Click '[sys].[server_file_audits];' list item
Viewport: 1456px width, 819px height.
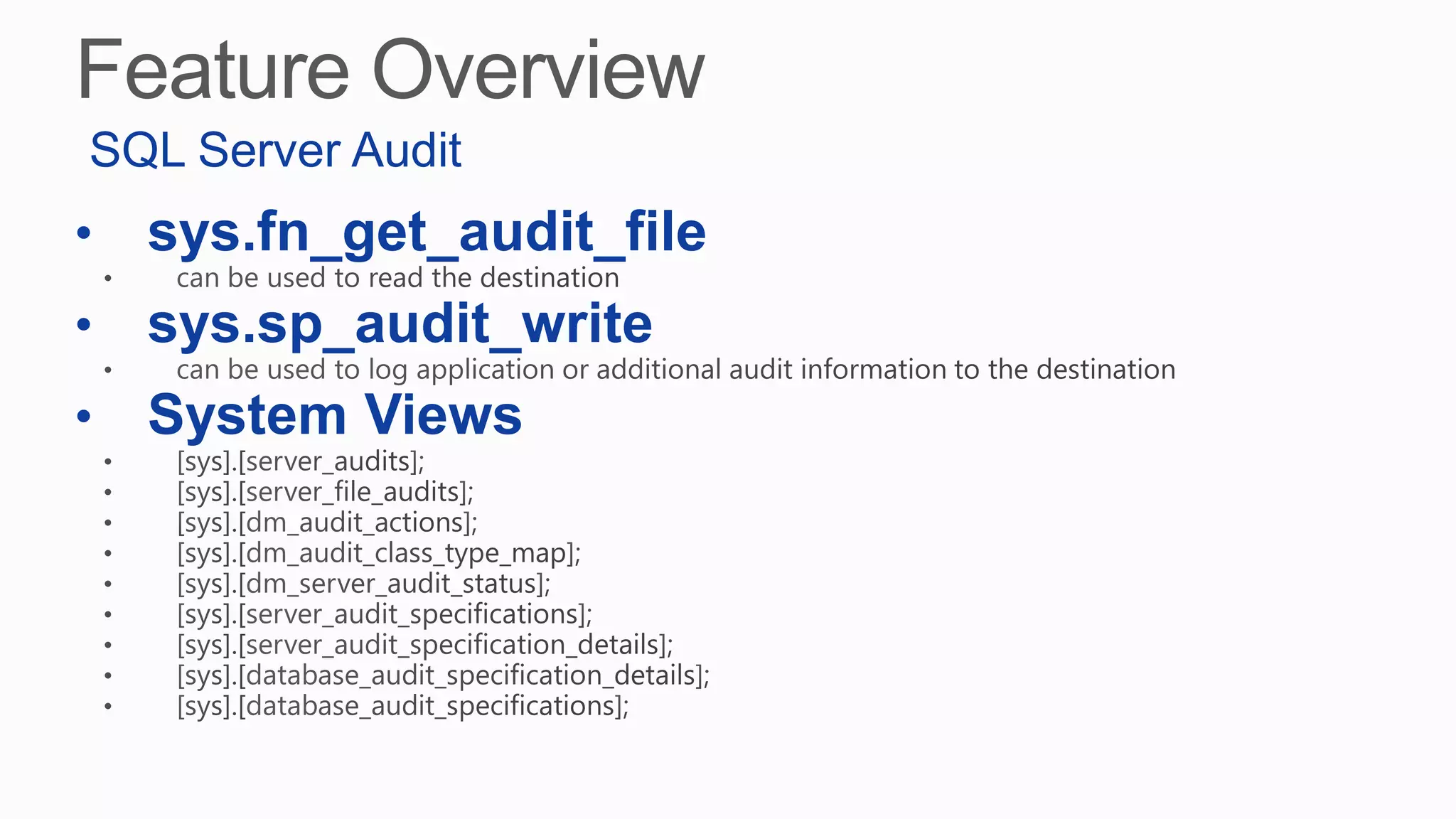click(x=325, y=492)
